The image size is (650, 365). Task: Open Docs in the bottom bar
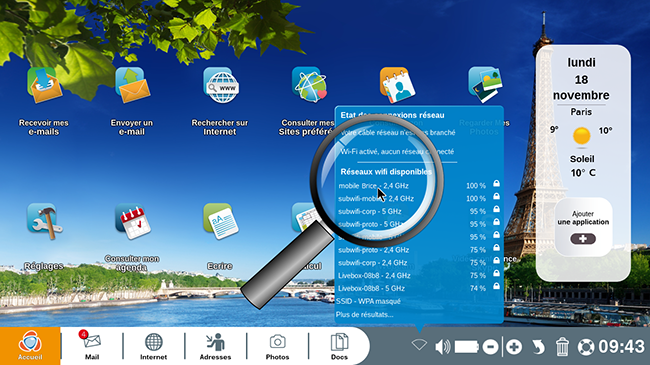tap(339, 346)
